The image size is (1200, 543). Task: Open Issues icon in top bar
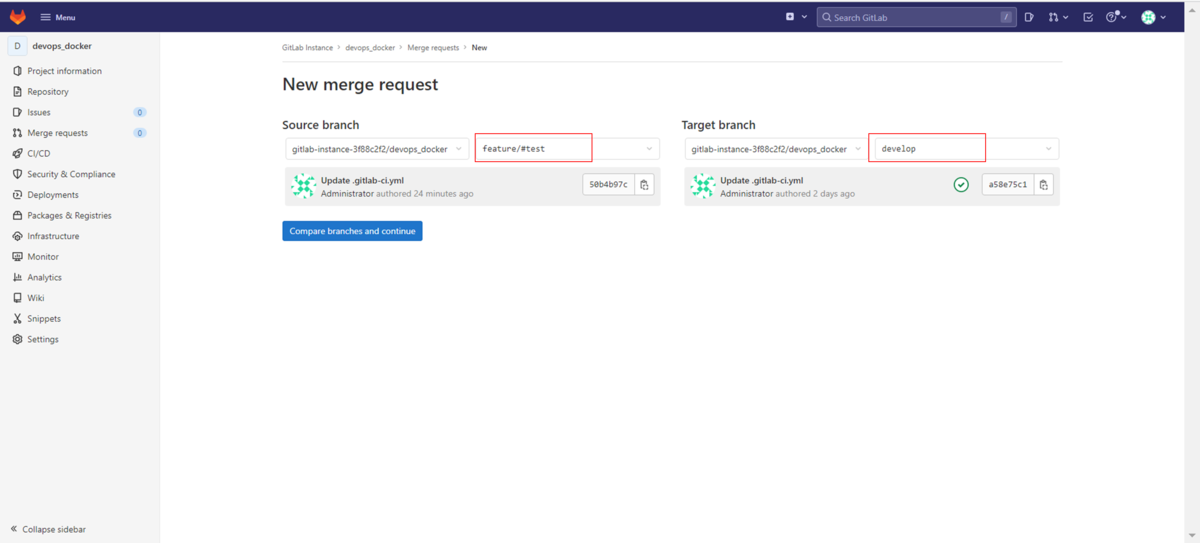[x=1029, y=17]
